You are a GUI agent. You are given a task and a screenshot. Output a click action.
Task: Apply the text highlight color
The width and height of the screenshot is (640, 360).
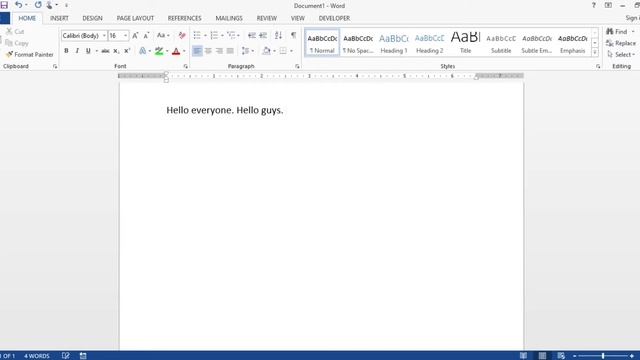(159, 51)
